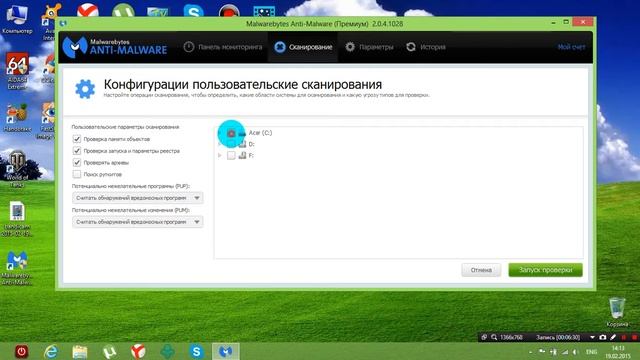Switch to the Сканирование tab
The height and width of the screenshot is (360, 640).
click(303, 47)
